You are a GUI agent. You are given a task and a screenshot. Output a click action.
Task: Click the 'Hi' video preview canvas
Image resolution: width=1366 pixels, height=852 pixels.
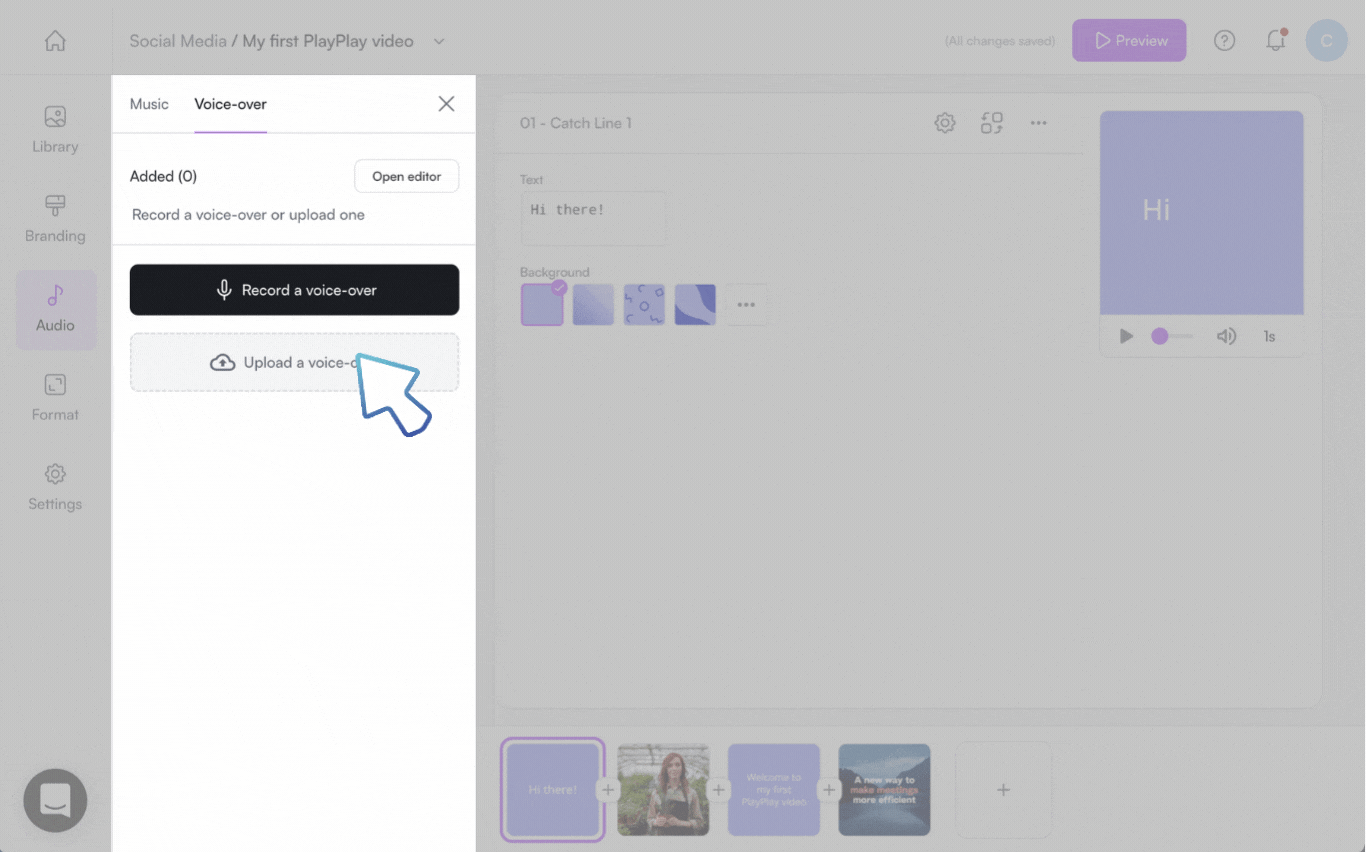tap(1201, 213)
